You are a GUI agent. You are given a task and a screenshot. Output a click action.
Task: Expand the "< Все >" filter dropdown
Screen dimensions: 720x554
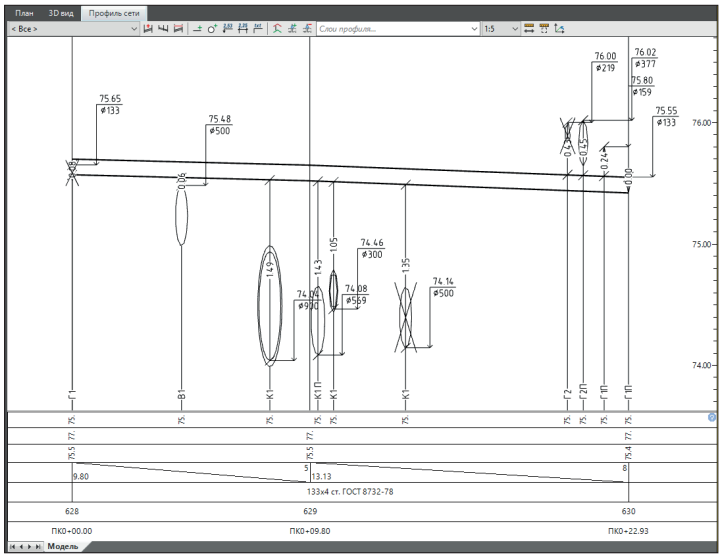point(137,30)
